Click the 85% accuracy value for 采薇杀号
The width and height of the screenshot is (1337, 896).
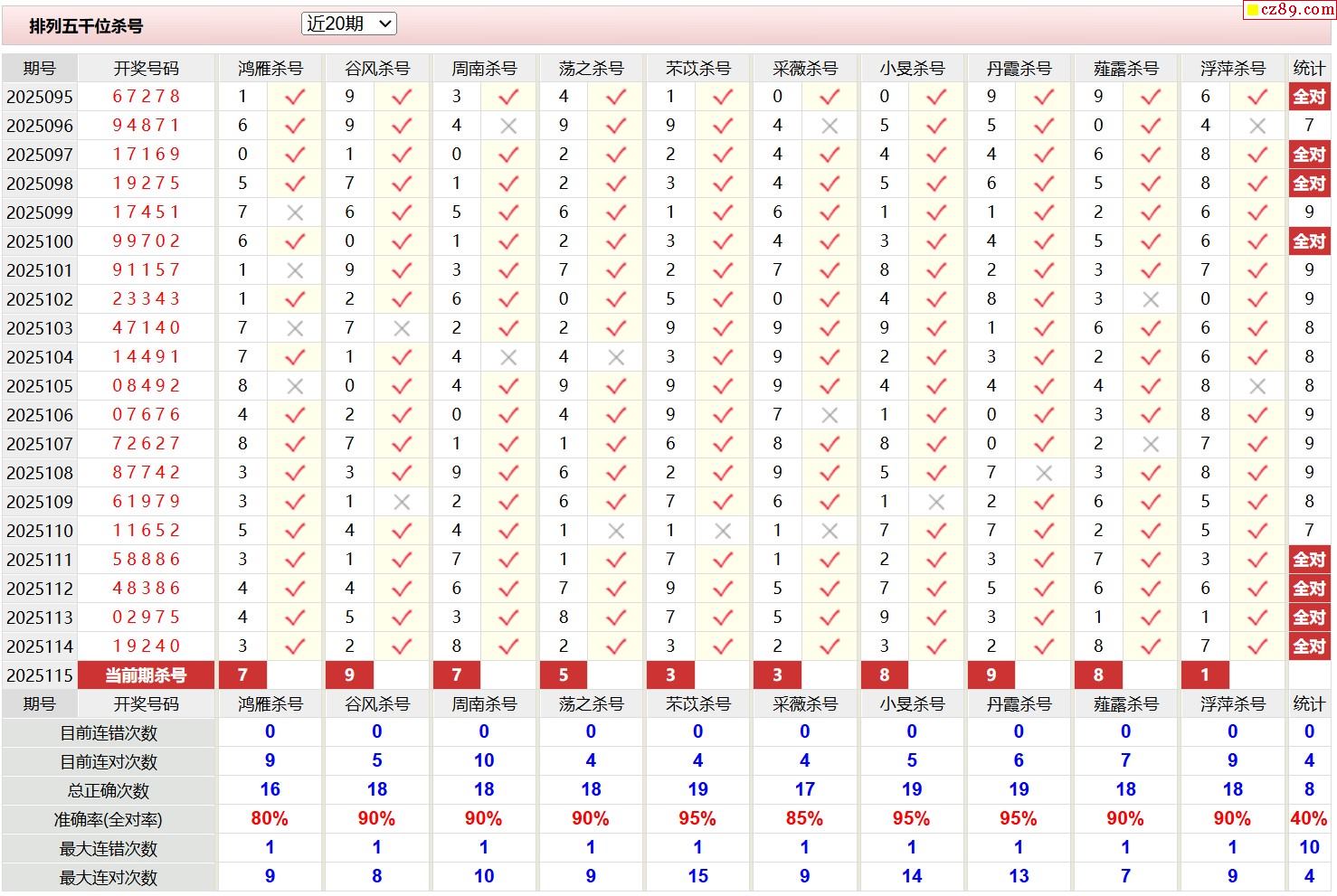(x=804, y=819)
